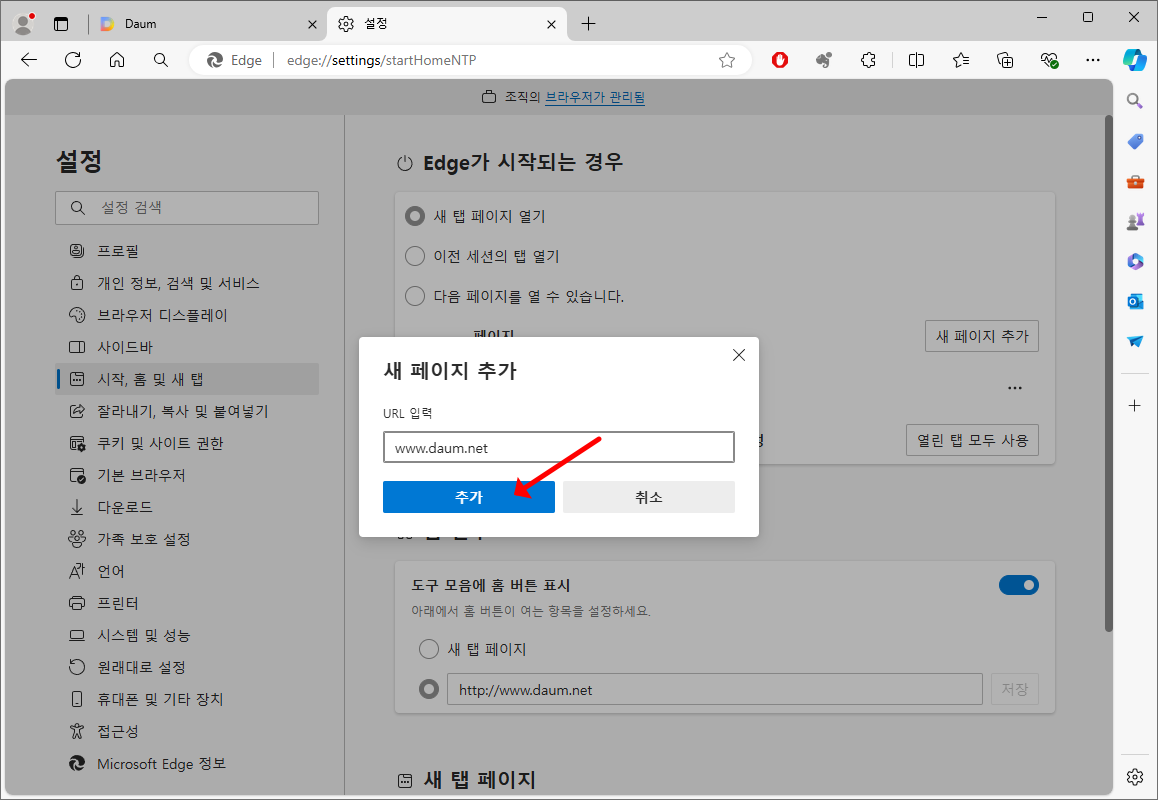Click the 열린 탭 모두 사용 button
This screenshot has width=1158, height=800.
click(x=972, y=440)
